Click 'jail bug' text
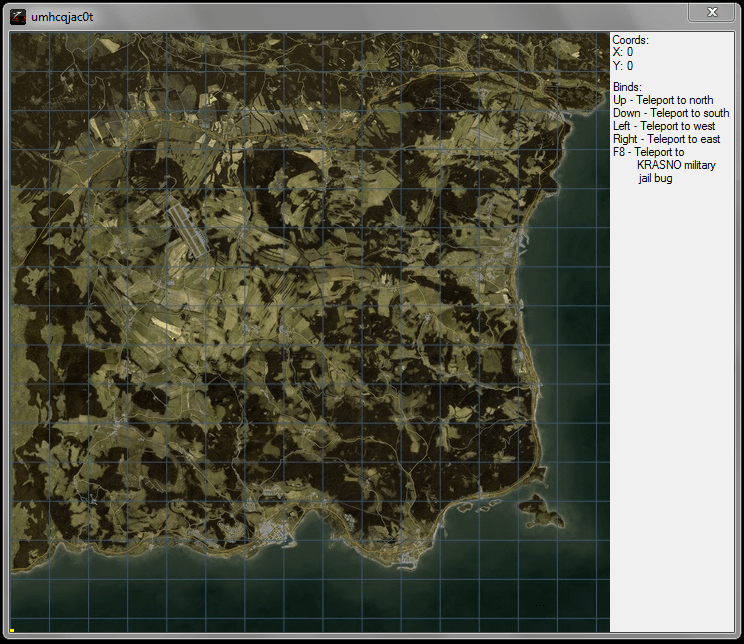The width and height of the screenshot is (744, 644). pos(655,178)
